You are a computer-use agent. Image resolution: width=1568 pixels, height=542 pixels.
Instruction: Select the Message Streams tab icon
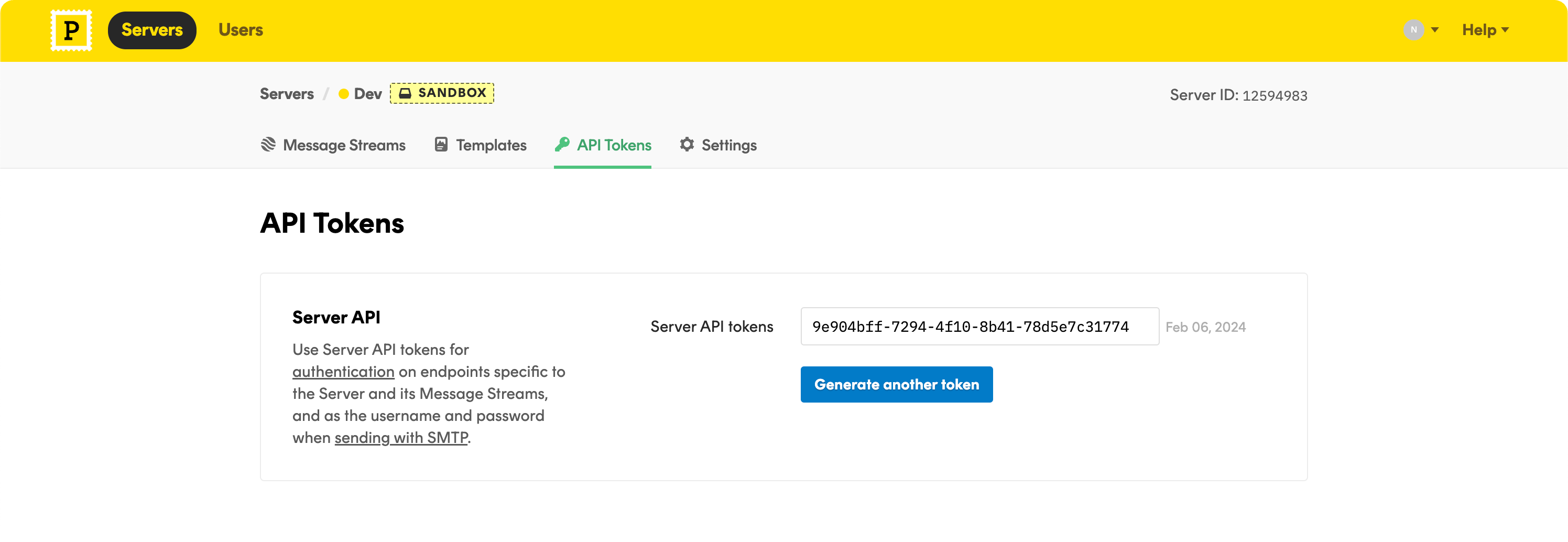[x=268, y=144]
